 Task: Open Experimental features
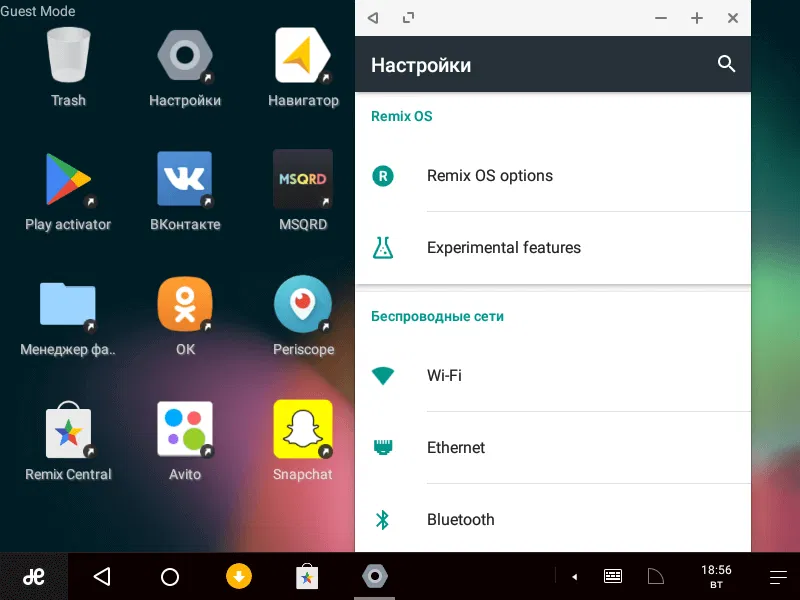[553, 247]
